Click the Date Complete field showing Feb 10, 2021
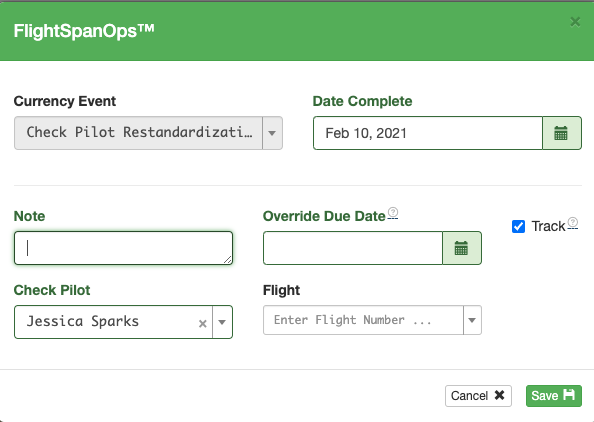The height and width of the screenshot is (422, 594). tap(428, 133)
